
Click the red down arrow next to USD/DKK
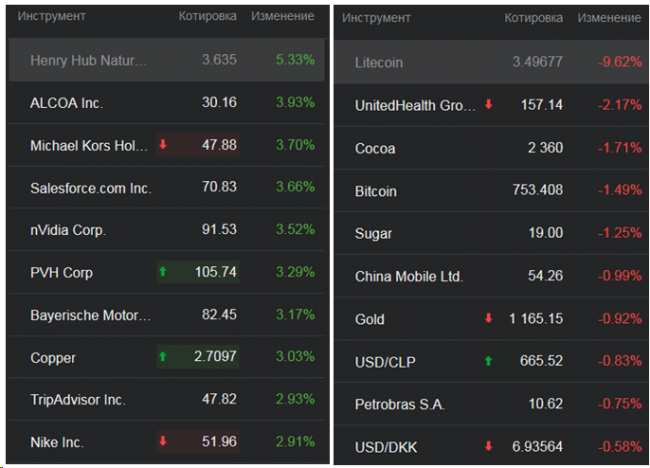point(489,446)
